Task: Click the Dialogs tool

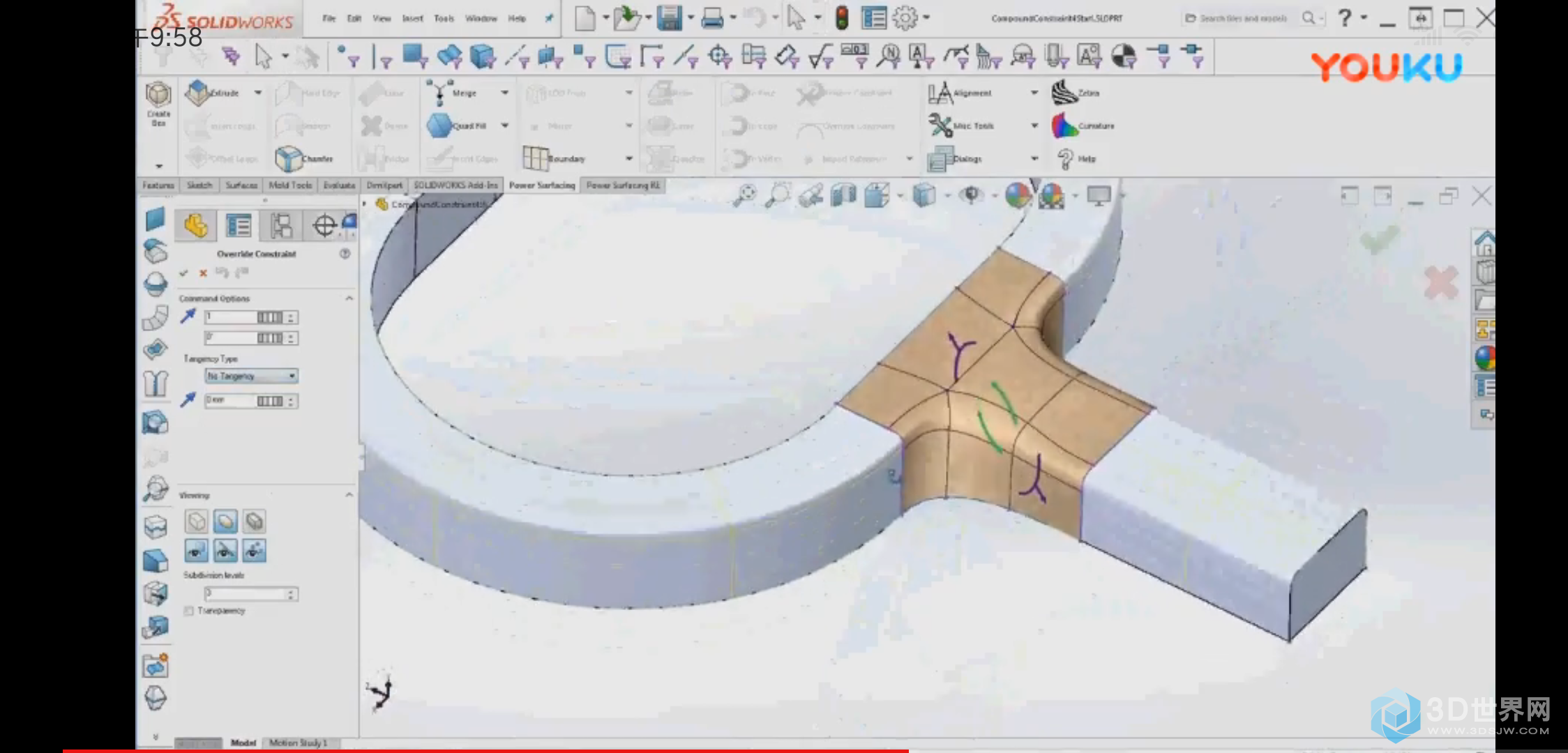Action: [x=955, y=158]
